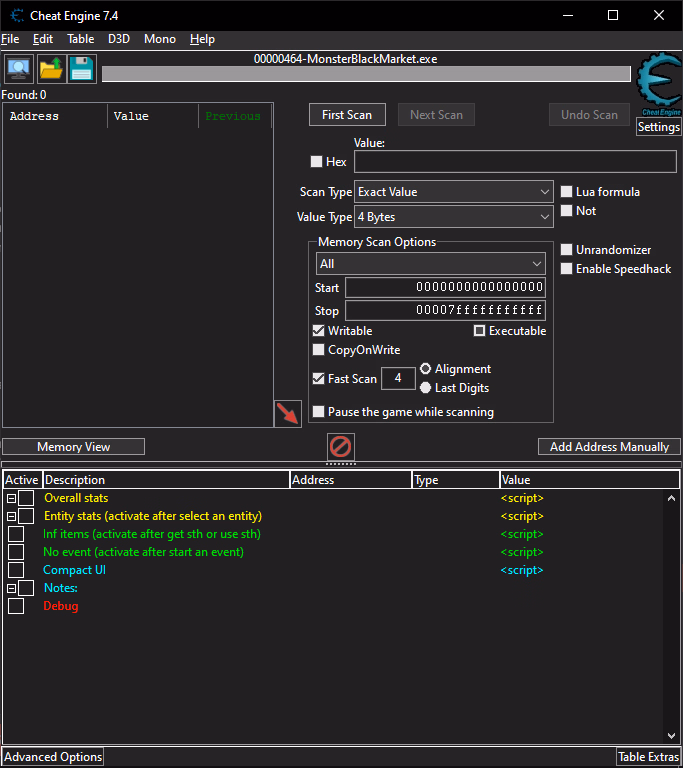Click the Fast Scan alignment value field

coord(398,378)
